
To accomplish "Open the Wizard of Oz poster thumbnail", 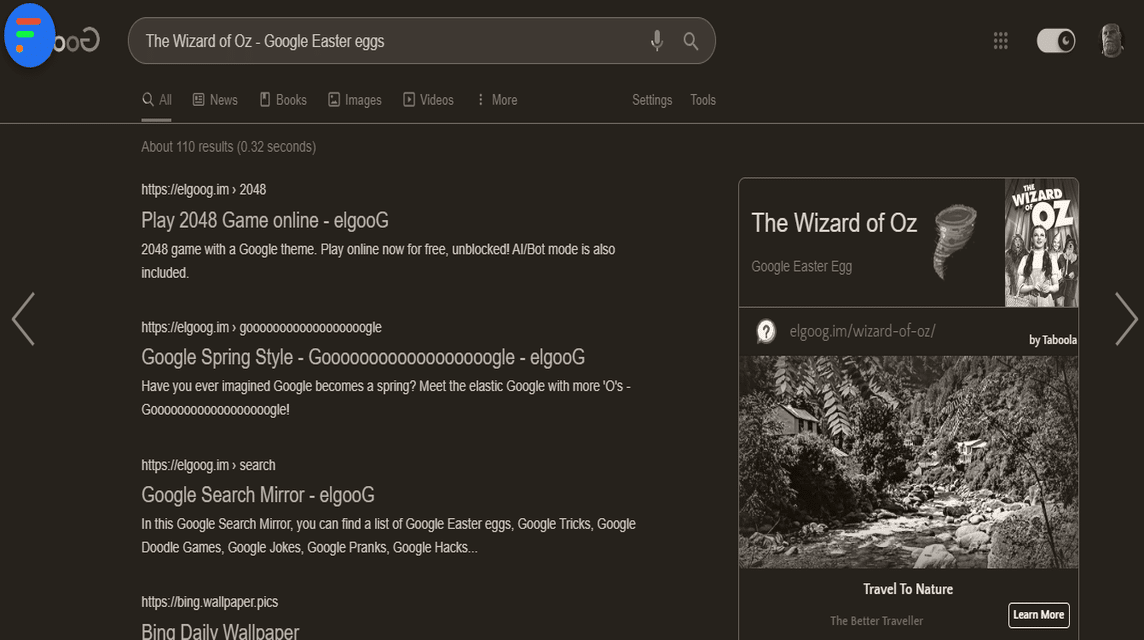I will pyautogui.click(x=1041, y=242).
